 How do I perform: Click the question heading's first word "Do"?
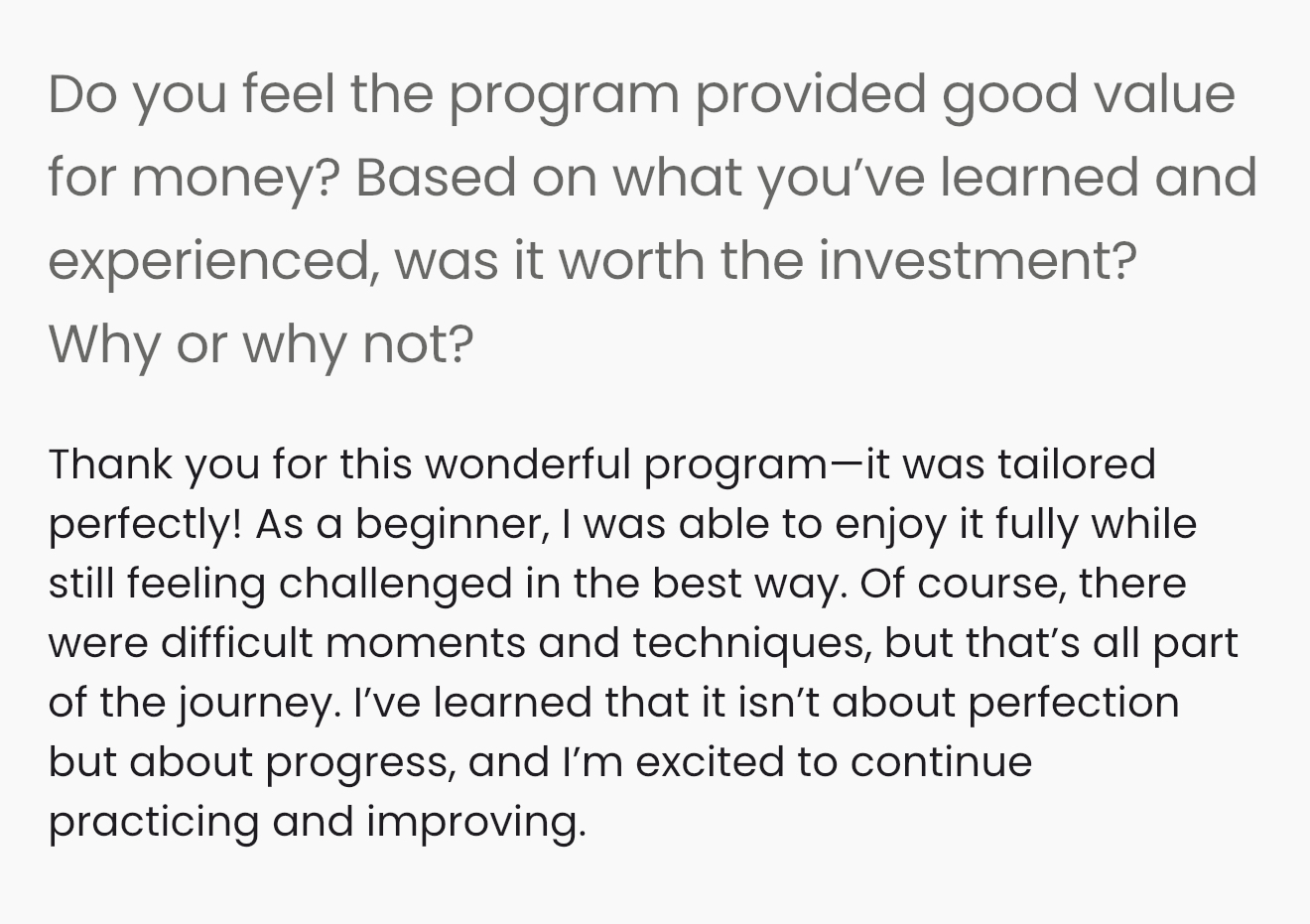82,94
